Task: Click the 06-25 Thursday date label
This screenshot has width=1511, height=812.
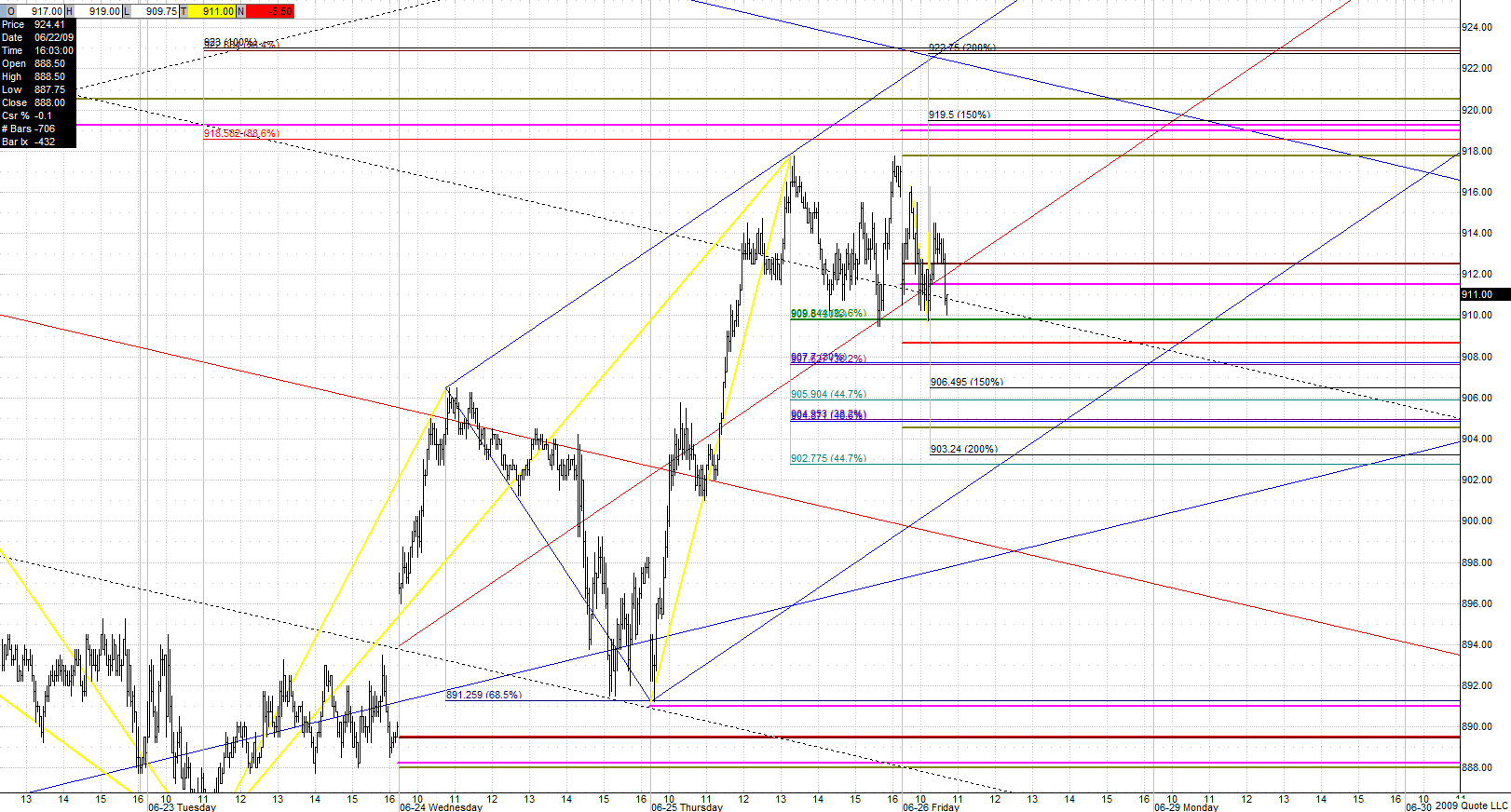Action: (x=687, y=807)
